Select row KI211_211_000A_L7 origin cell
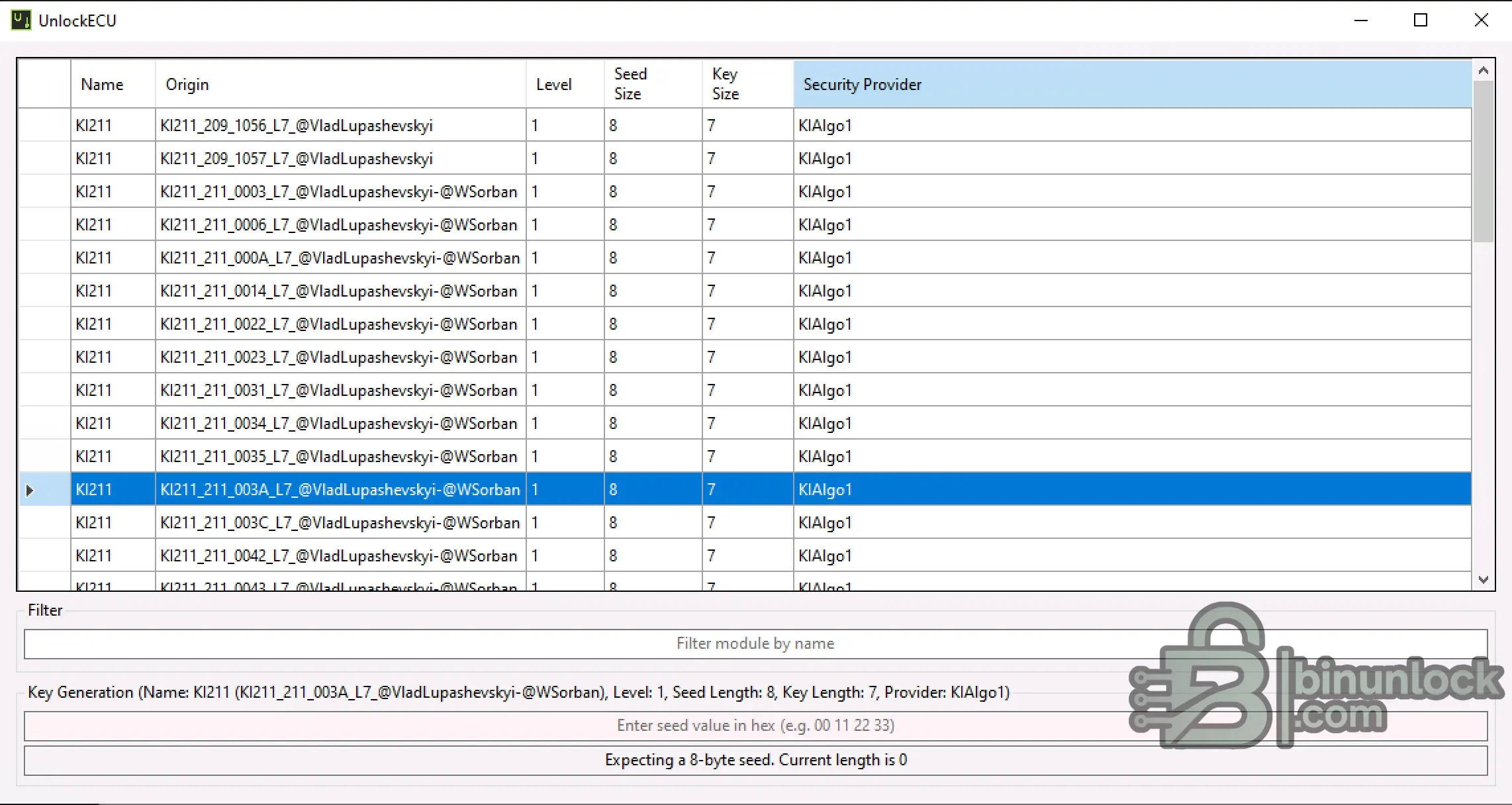Image resolution: width=1512 pixels, height=805 pixels. point(341,258)
